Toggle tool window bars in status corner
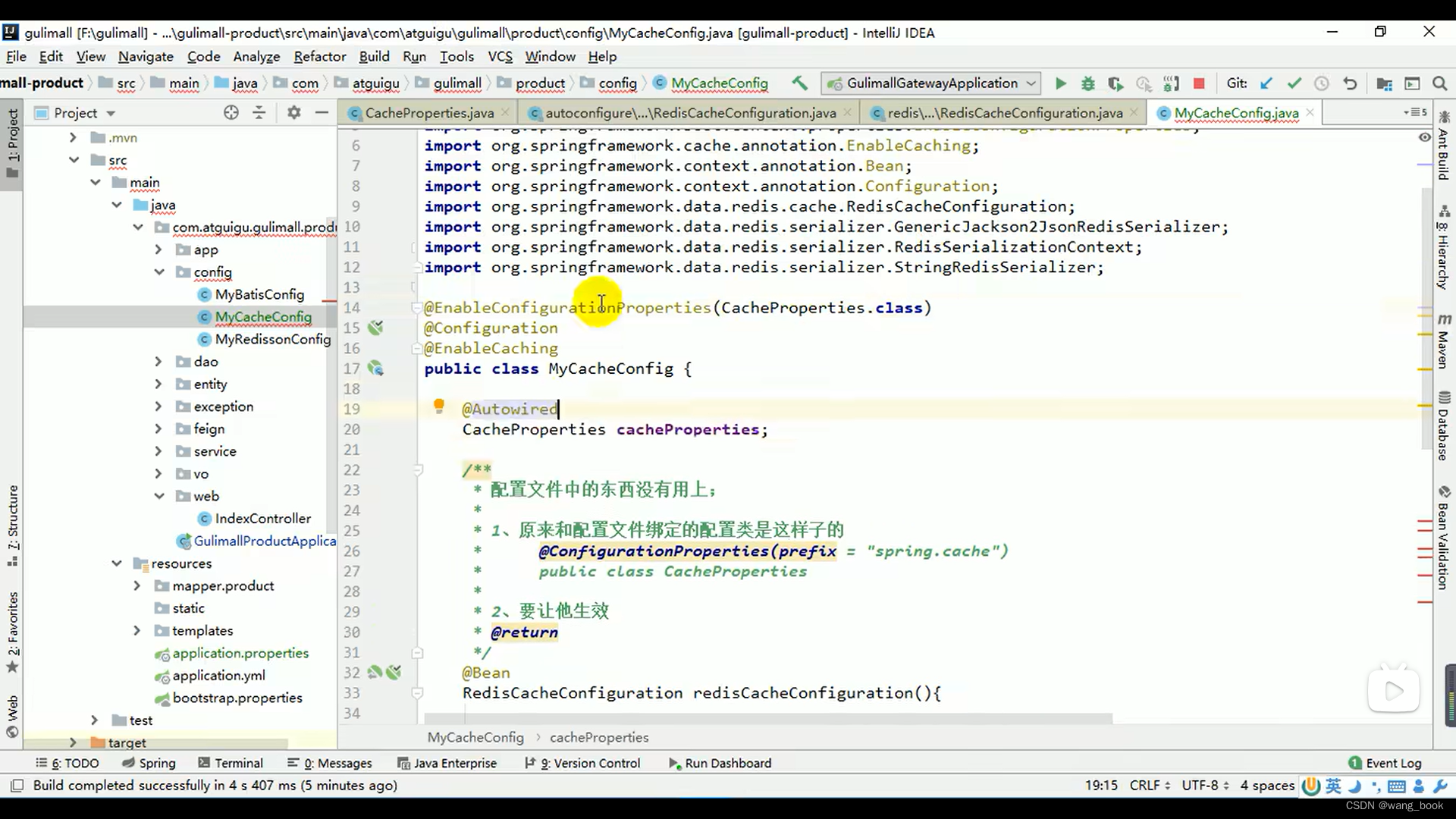Screen dimensions: 1456x819 coord(17,786)
